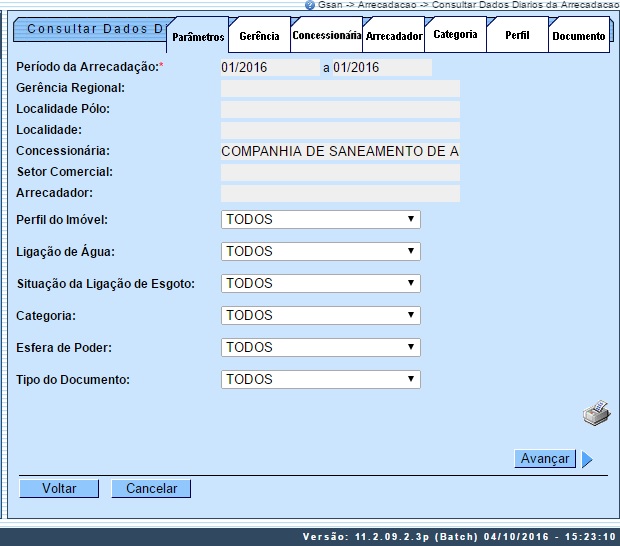Open the Documento tab
The image size is (620, 546).
[x=579, y=36]
